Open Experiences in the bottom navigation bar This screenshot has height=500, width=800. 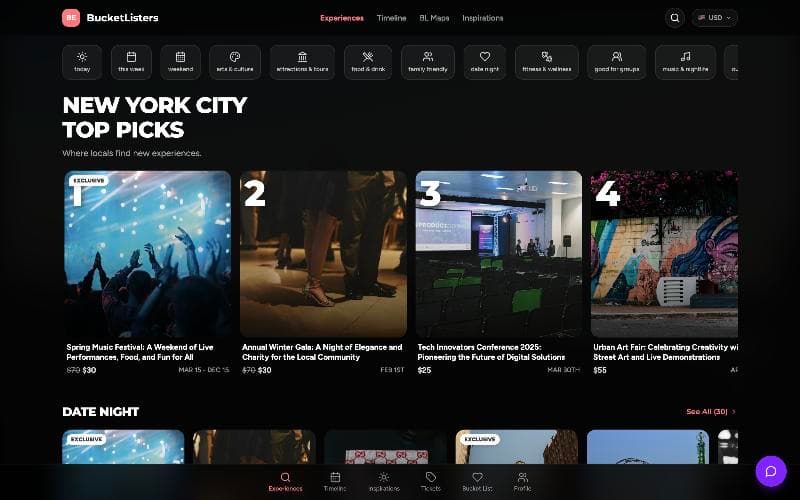point(285,482)
